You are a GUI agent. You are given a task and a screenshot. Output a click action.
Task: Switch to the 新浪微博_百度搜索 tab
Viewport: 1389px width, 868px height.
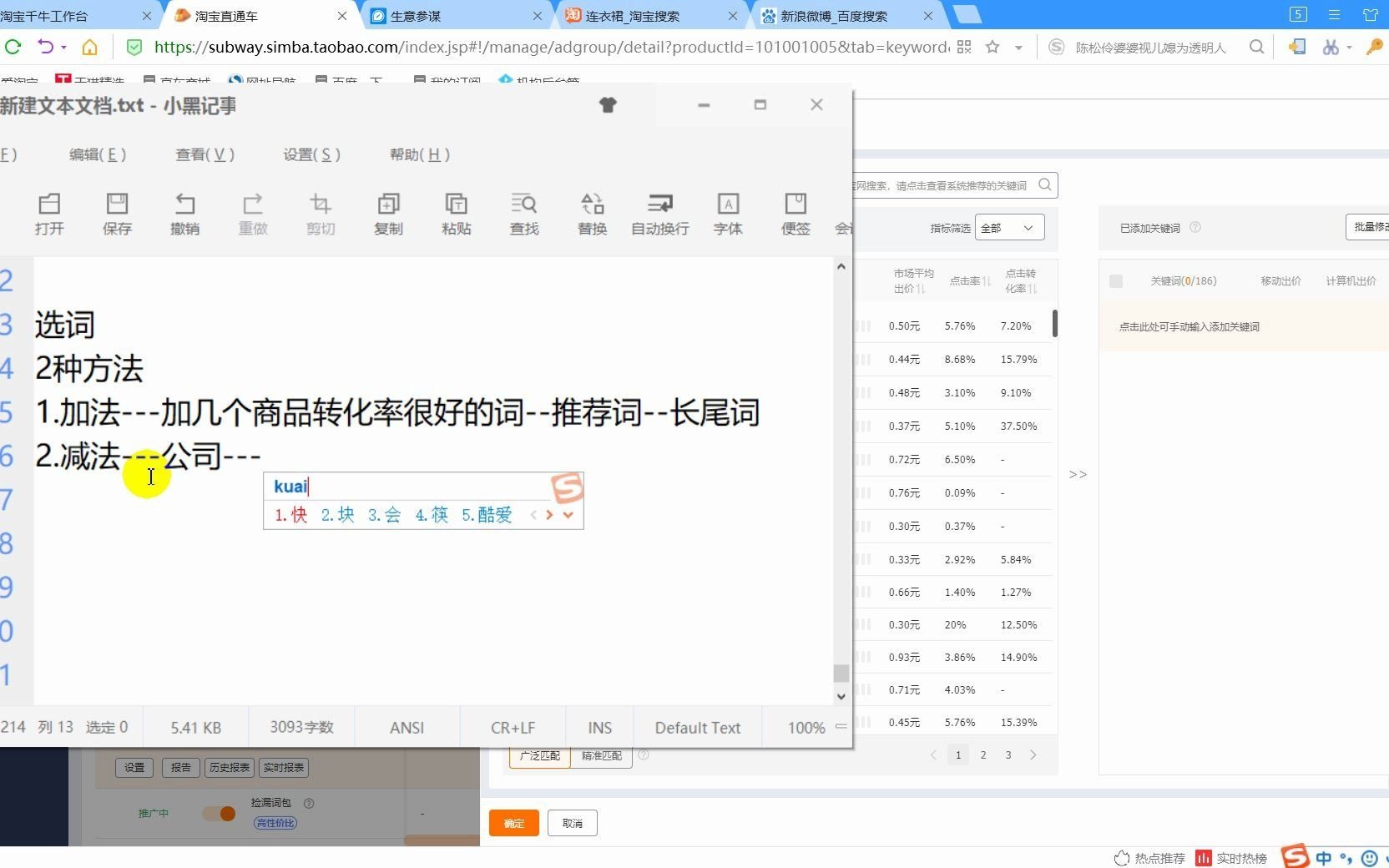tap(846, 16)
